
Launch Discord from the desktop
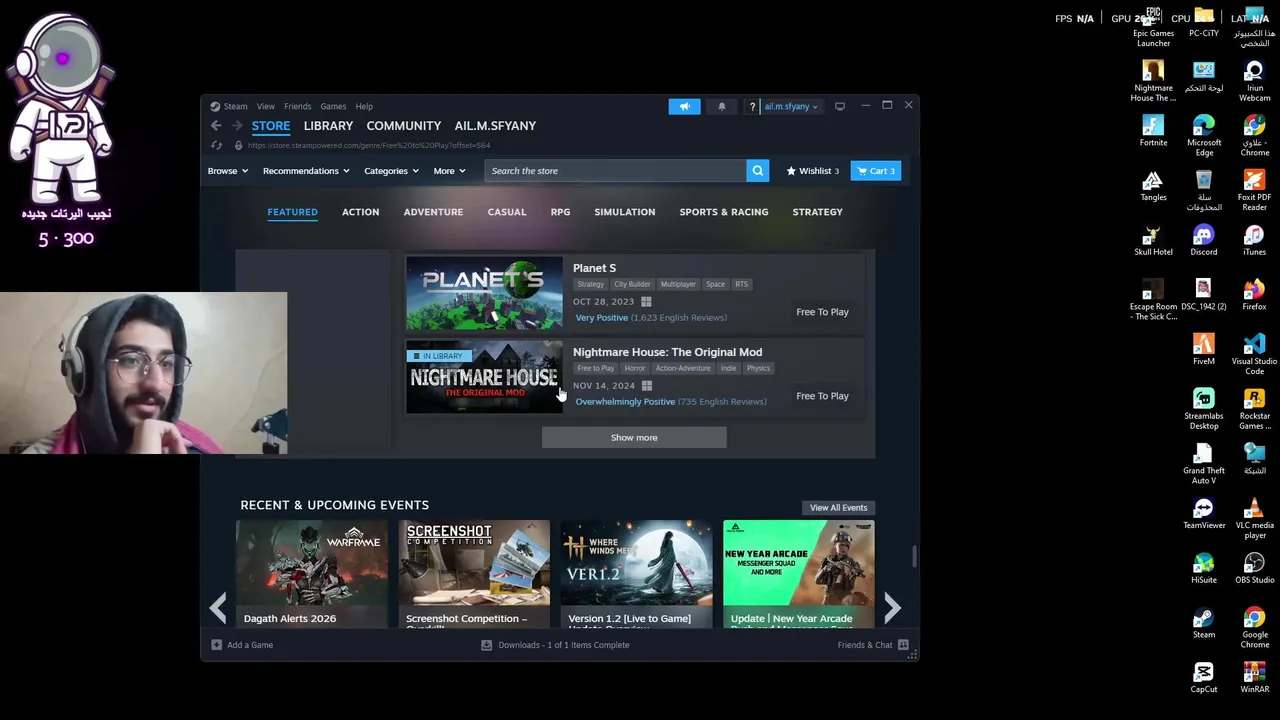1204,240
